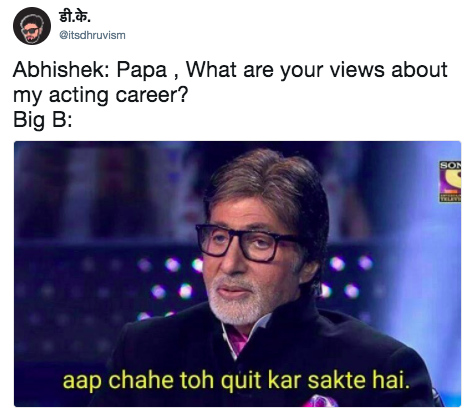The height and width of the screenshot is (413, 474).
Task: Click the yellow subtitle caption text
Action: pyautogui.click(x=236, y=380)
